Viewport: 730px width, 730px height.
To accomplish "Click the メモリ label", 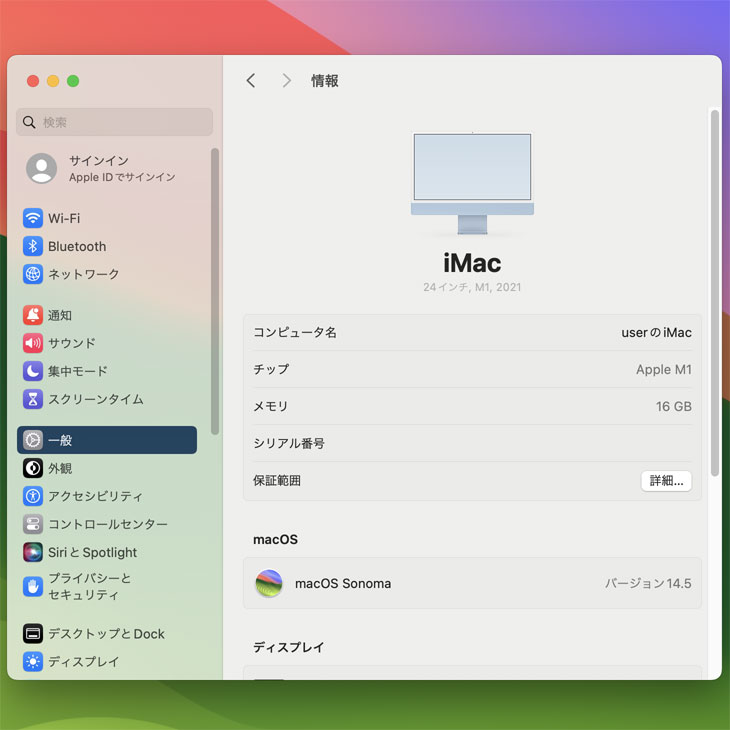I will [x=270, y=406].
